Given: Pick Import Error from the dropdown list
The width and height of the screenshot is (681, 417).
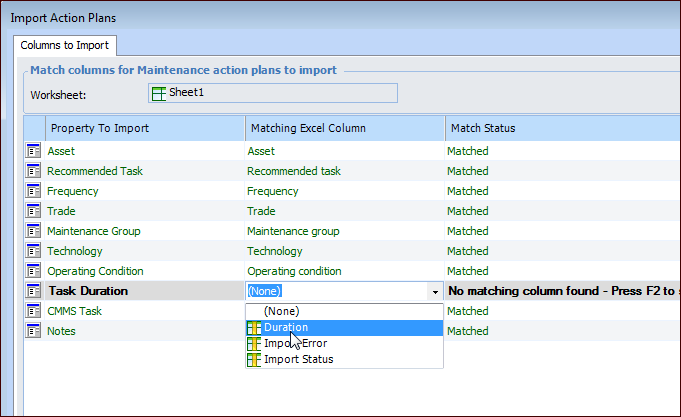Looking at the screenshot, I should point(294,343).
